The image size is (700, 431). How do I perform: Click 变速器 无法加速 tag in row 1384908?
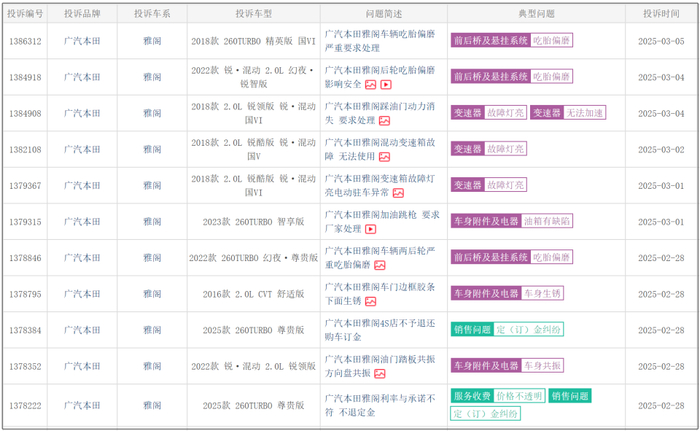(x=568, y=113)
